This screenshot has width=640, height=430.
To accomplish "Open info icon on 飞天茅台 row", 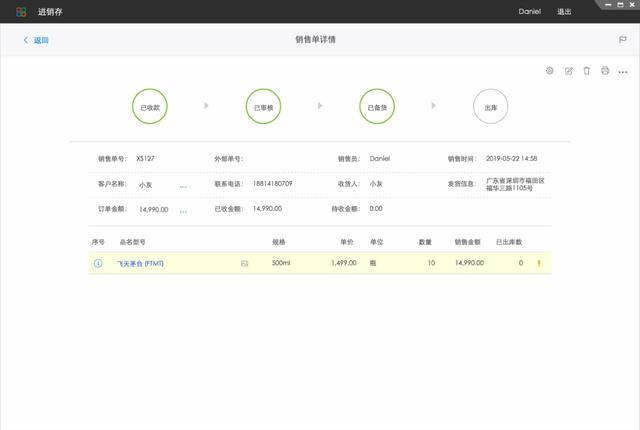I will [98, 263].
